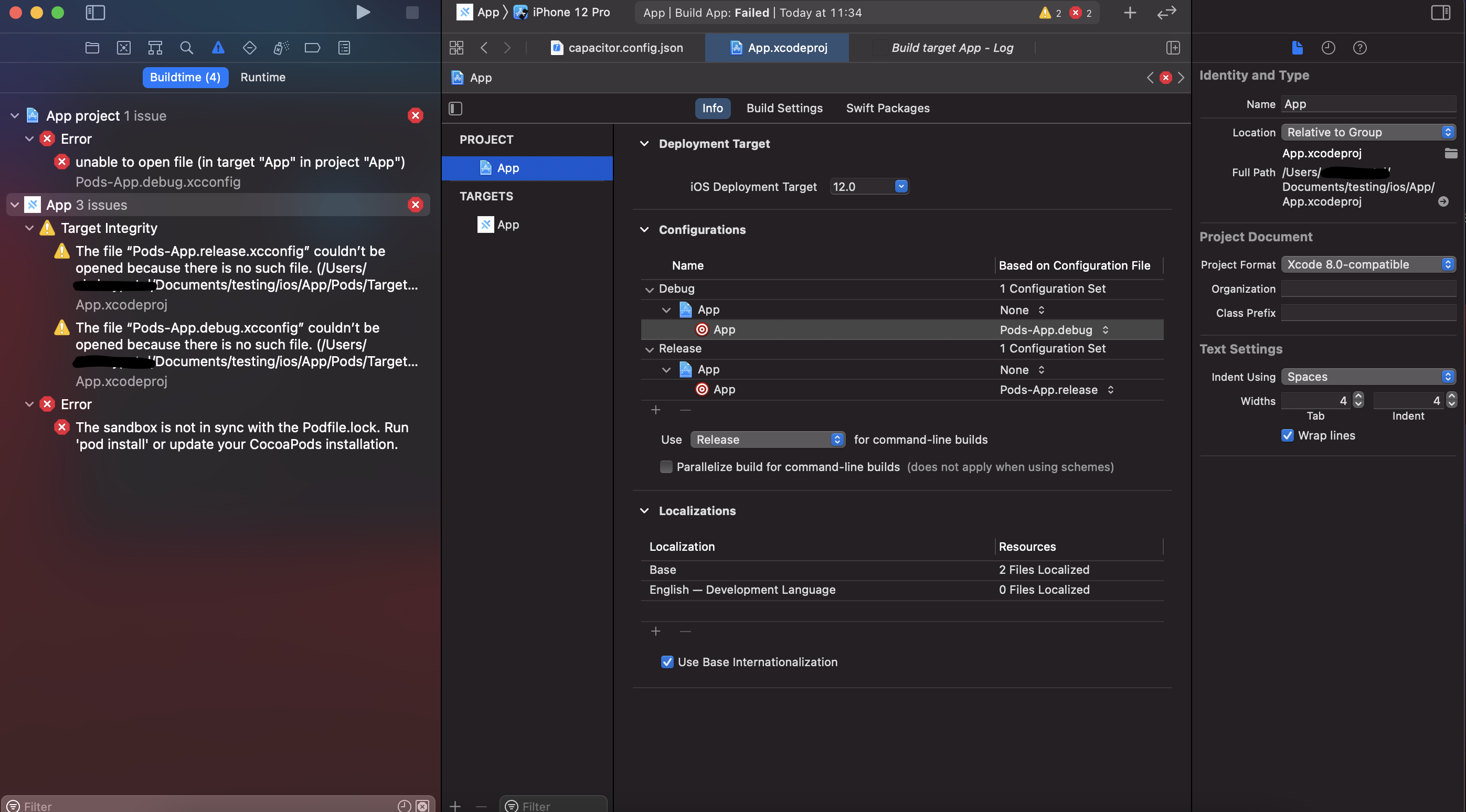The image size is (1466, 812).
Task: Stop the running task with the Stop button
Action: coord(412,13)
